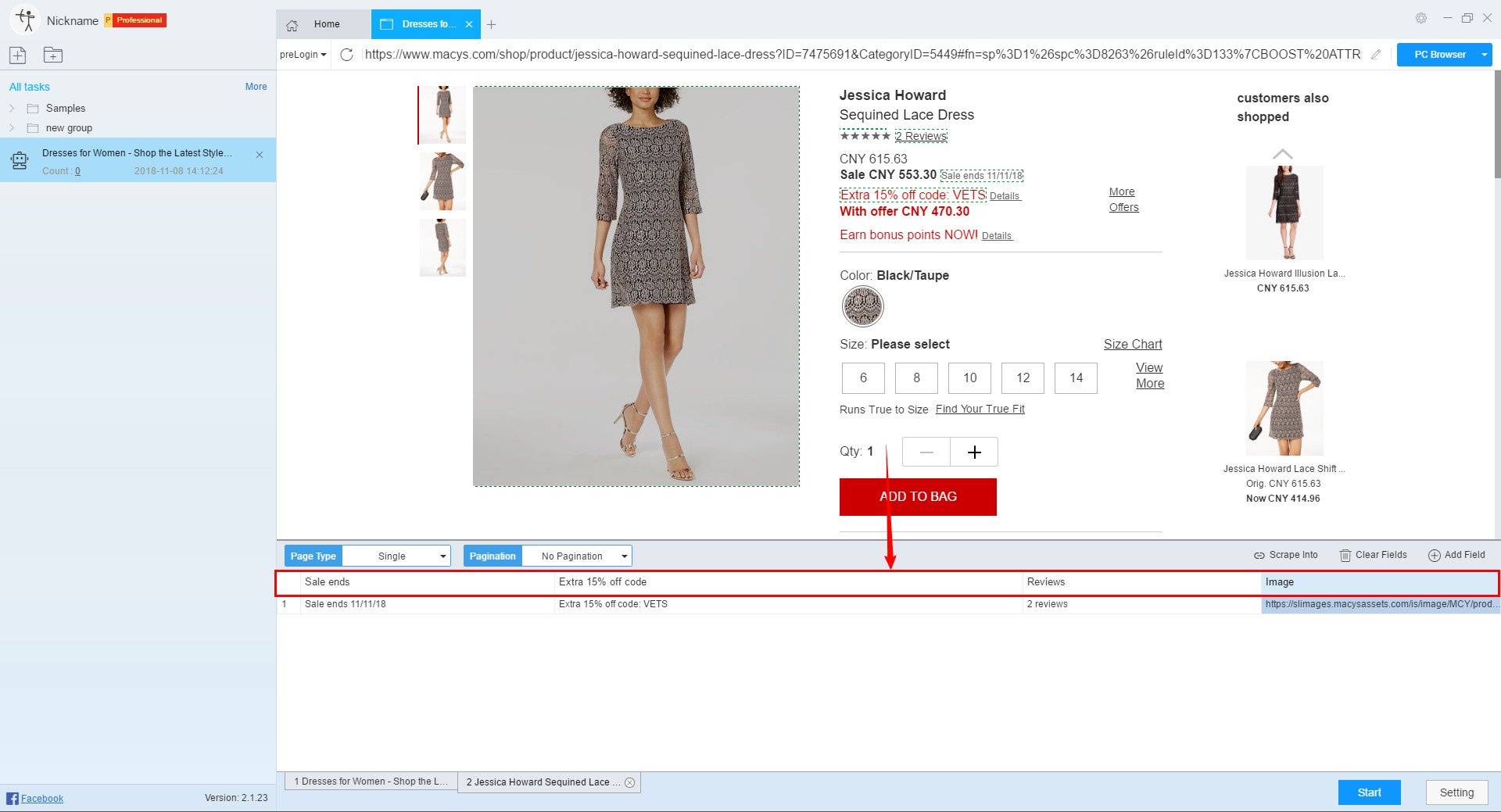Choose size 6
The height and width of the screenshot is (812, 1501).
click(x=863, y=378)
